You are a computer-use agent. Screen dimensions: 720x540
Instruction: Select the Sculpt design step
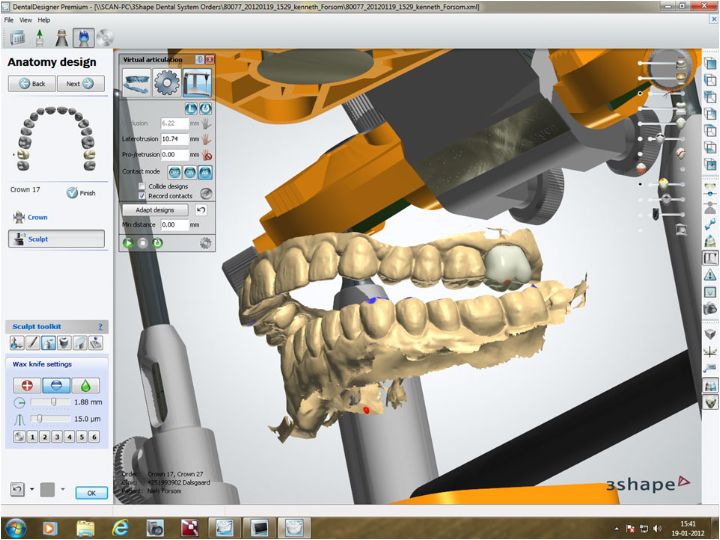click(x=56, y=239)
